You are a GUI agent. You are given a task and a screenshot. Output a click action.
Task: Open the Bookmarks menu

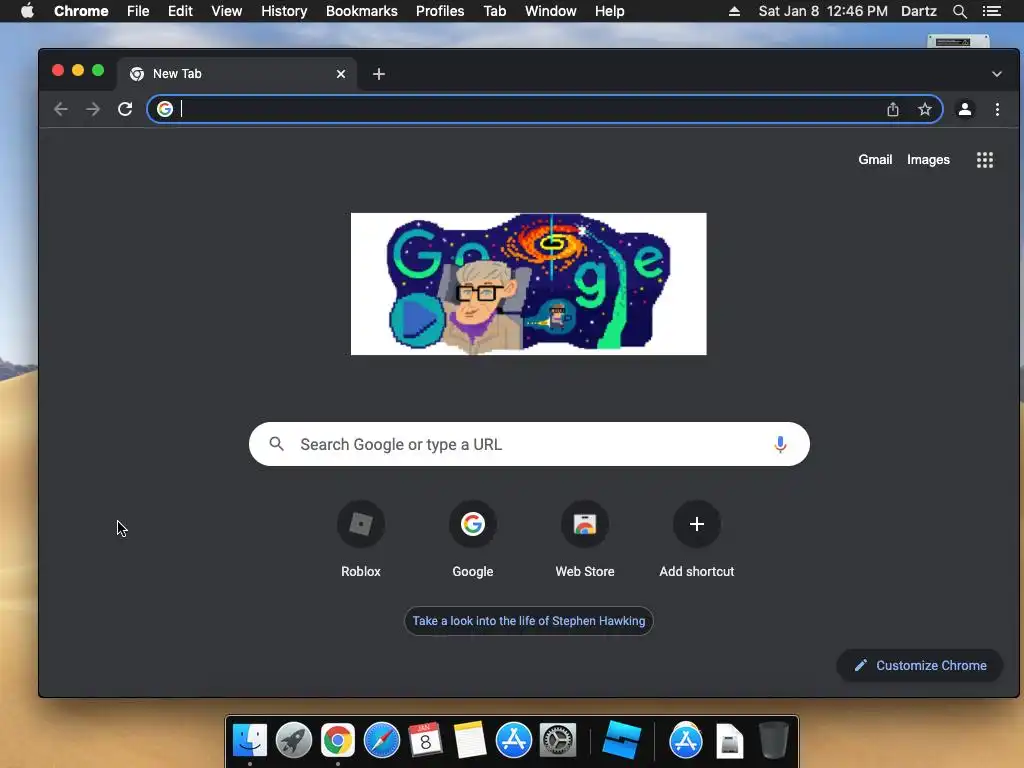pyautogui.click(x=362, y=11)
